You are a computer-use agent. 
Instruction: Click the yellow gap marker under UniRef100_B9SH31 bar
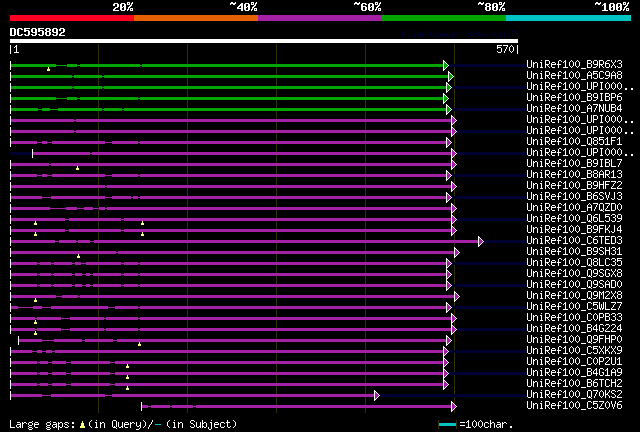click(79, 256)
